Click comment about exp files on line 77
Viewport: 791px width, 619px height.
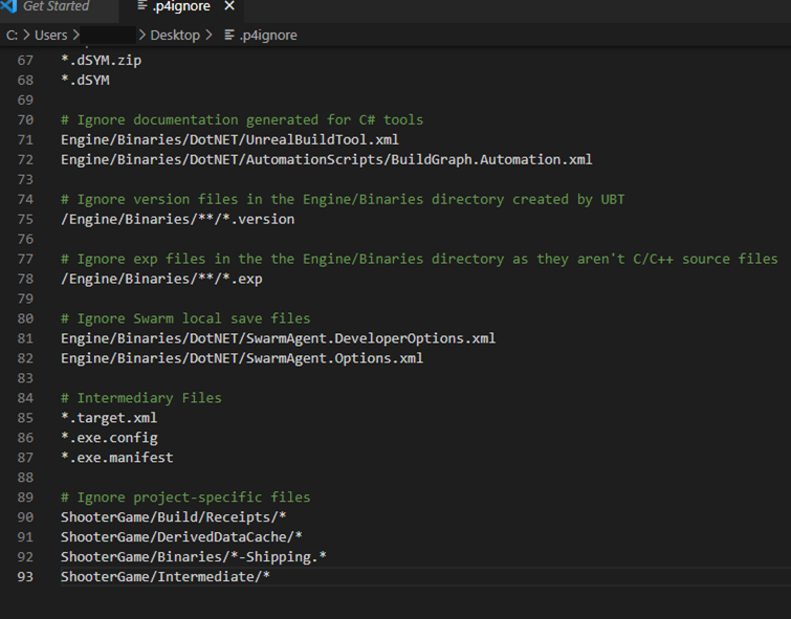[x=419, y=259]
